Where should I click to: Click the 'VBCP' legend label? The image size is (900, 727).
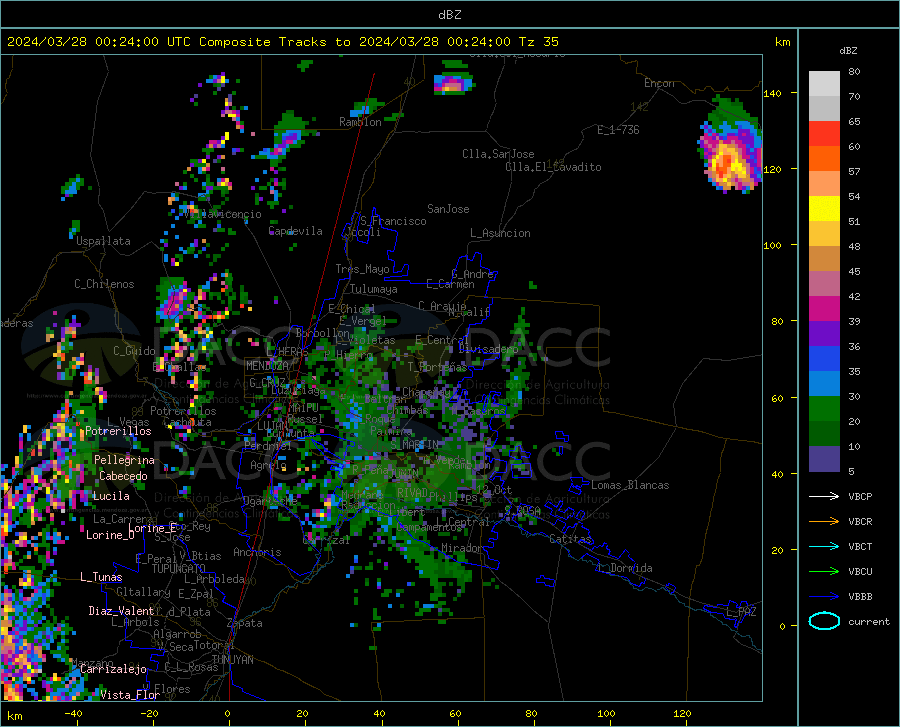860,496
